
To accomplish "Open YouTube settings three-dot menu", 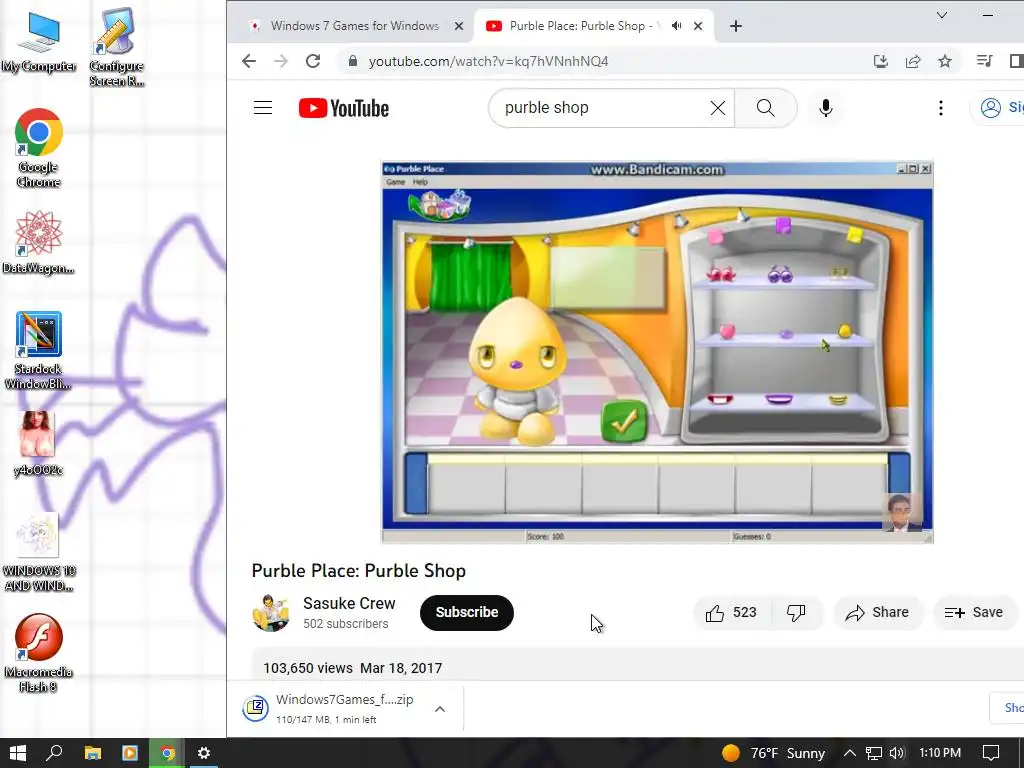I will (x=940, y=108).
